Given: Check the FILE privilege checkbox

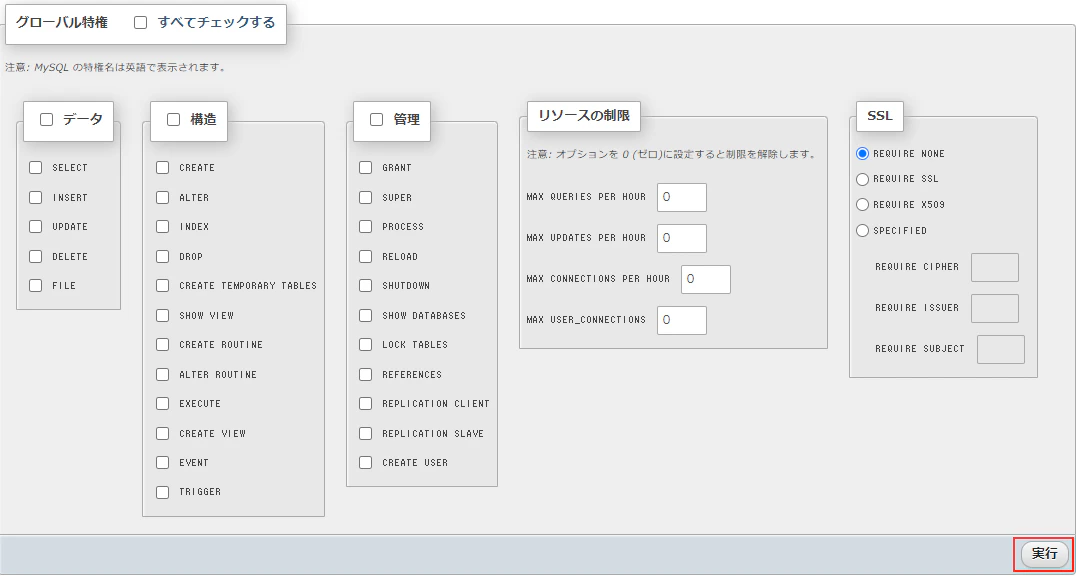Looking at the screenshot, I should pyautogui.click(x=36, y=285).
